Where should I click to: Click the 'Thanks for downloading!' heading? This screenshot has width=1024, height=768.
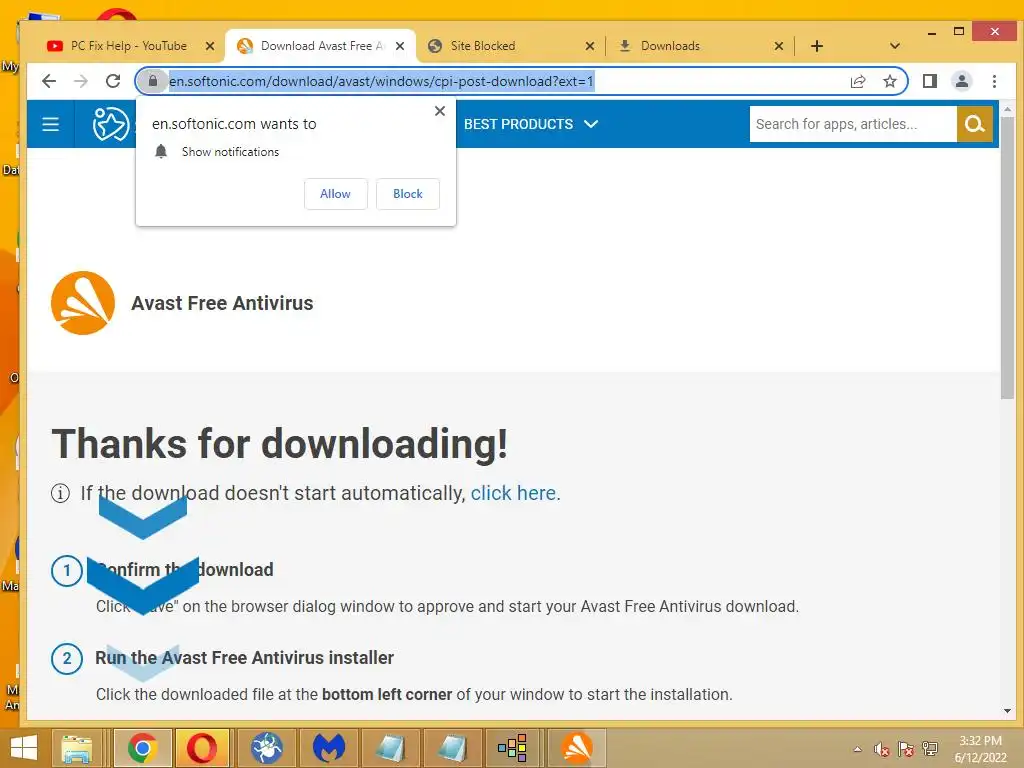point(280,444)
